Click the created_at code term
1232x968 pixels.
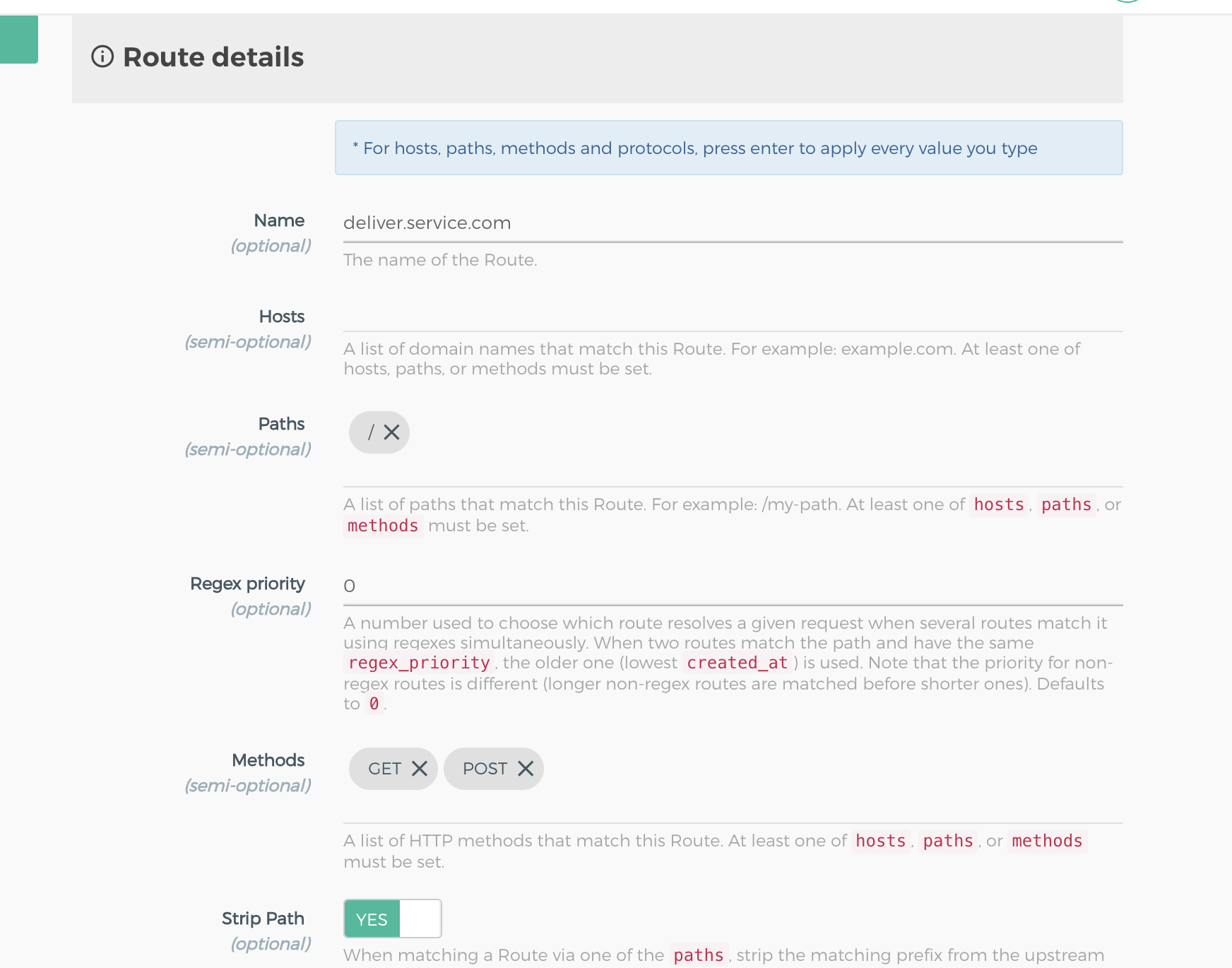point(738,663)
